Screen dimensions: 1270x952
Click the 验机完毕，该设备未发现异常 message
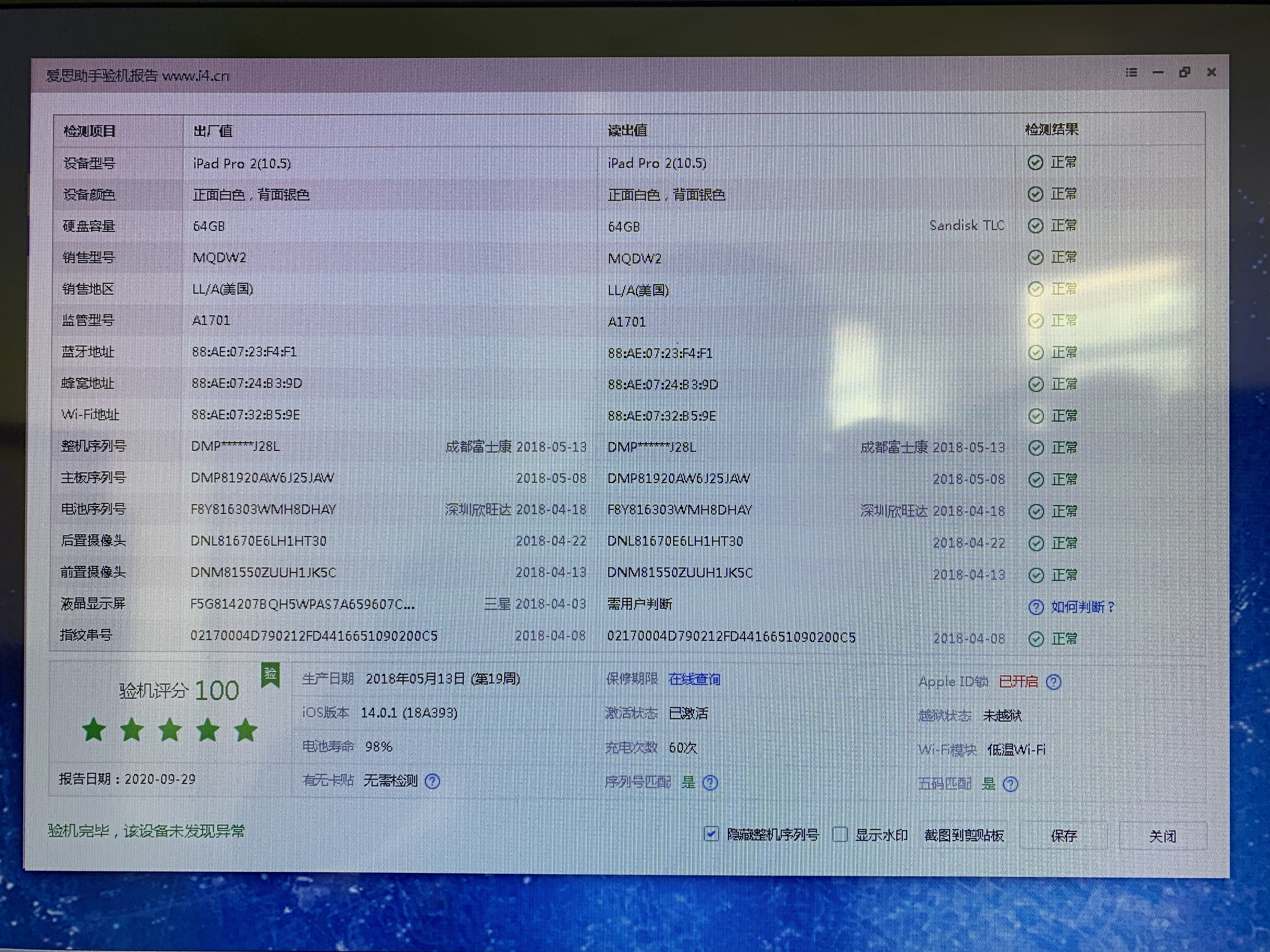[x=146, y=831]
